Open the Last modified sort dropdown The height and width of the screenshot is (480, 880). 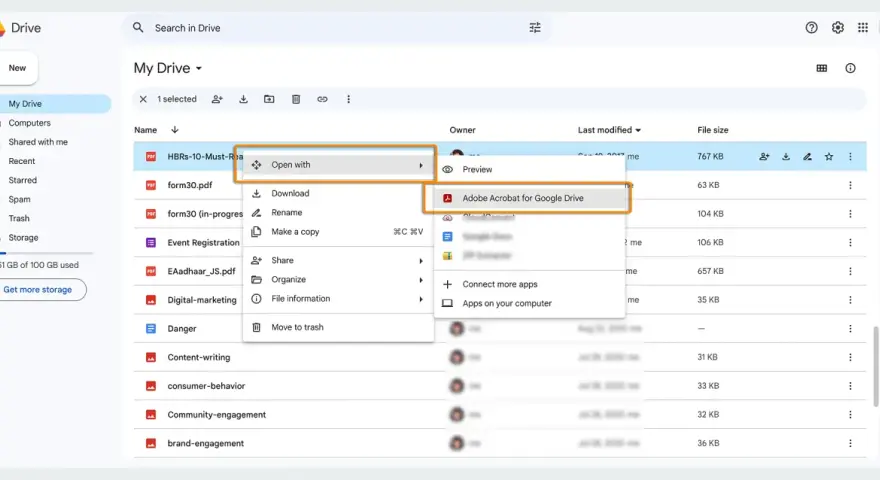coord(609,130)
